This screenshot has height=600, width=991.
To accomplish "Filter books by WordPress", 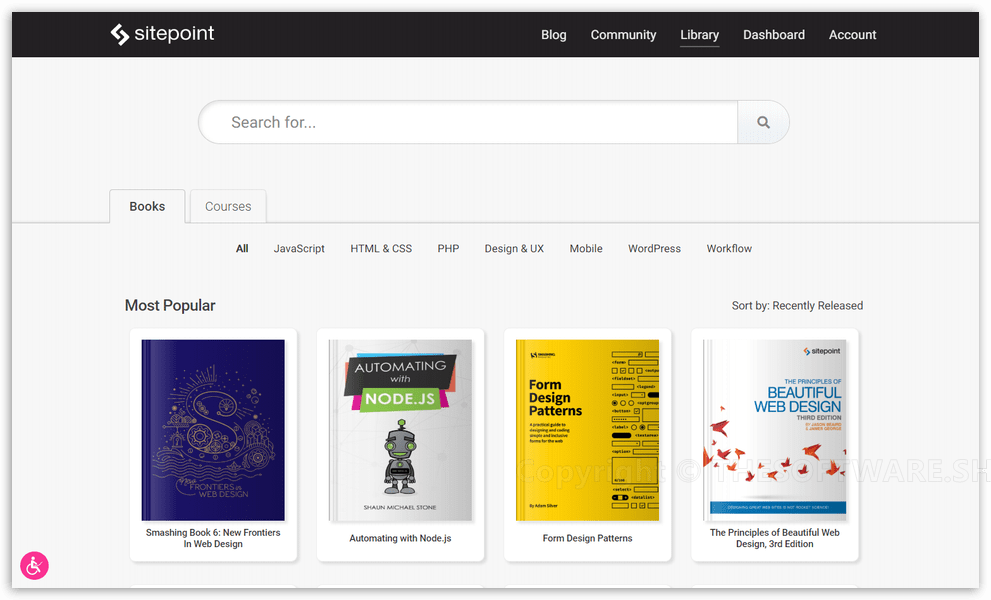I will [x=654, y=248].
